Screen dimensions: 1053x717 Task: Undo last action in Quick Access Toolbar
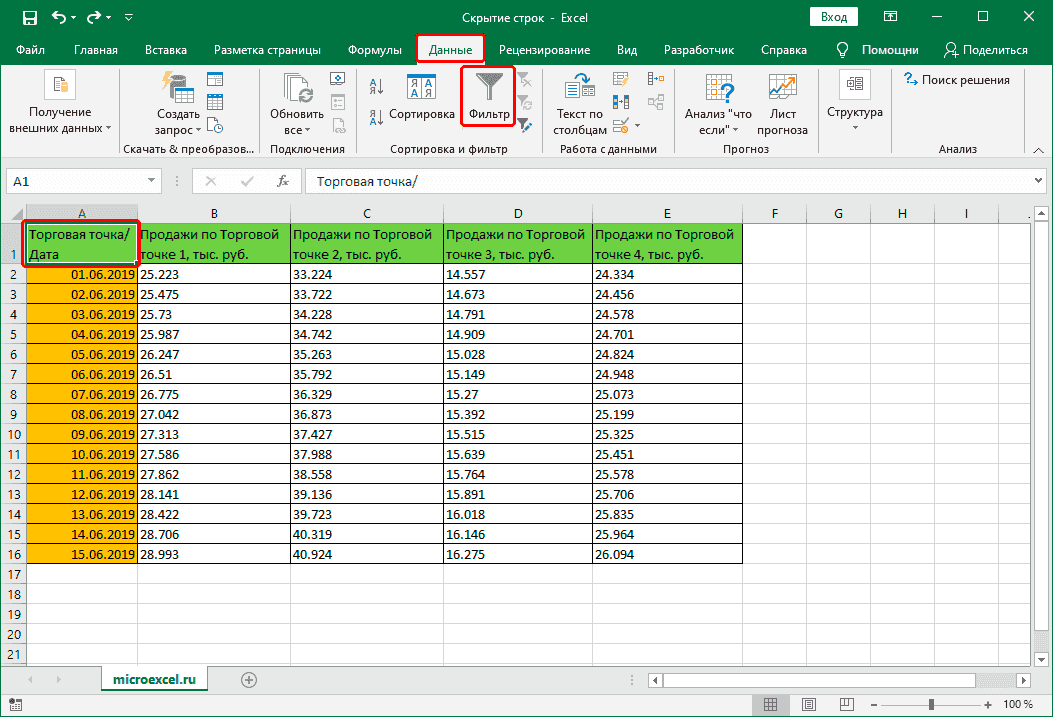click(58, 17)
